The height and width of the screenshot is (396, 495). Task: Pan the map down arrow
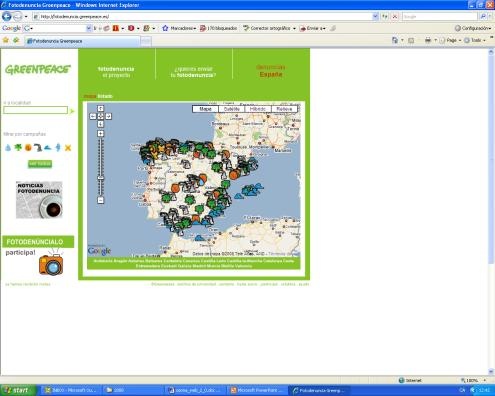point(101,124)
